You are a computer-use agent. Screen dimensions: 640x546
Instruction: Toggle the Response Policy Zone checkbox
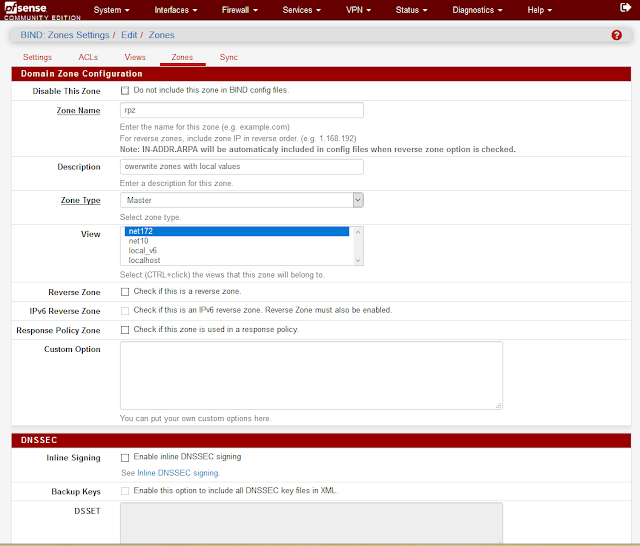(125, 329)
